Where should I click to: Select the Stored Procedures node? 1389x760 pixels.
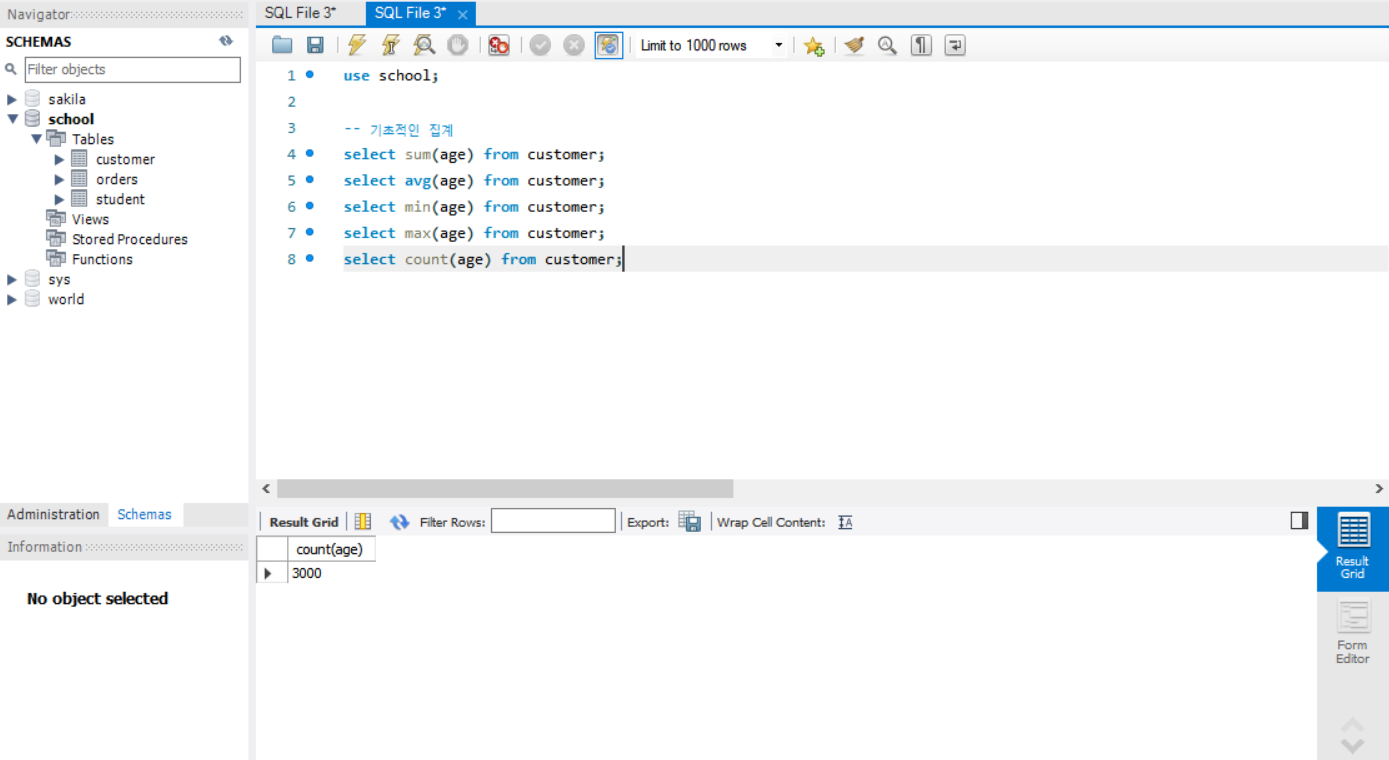point(130,239)
